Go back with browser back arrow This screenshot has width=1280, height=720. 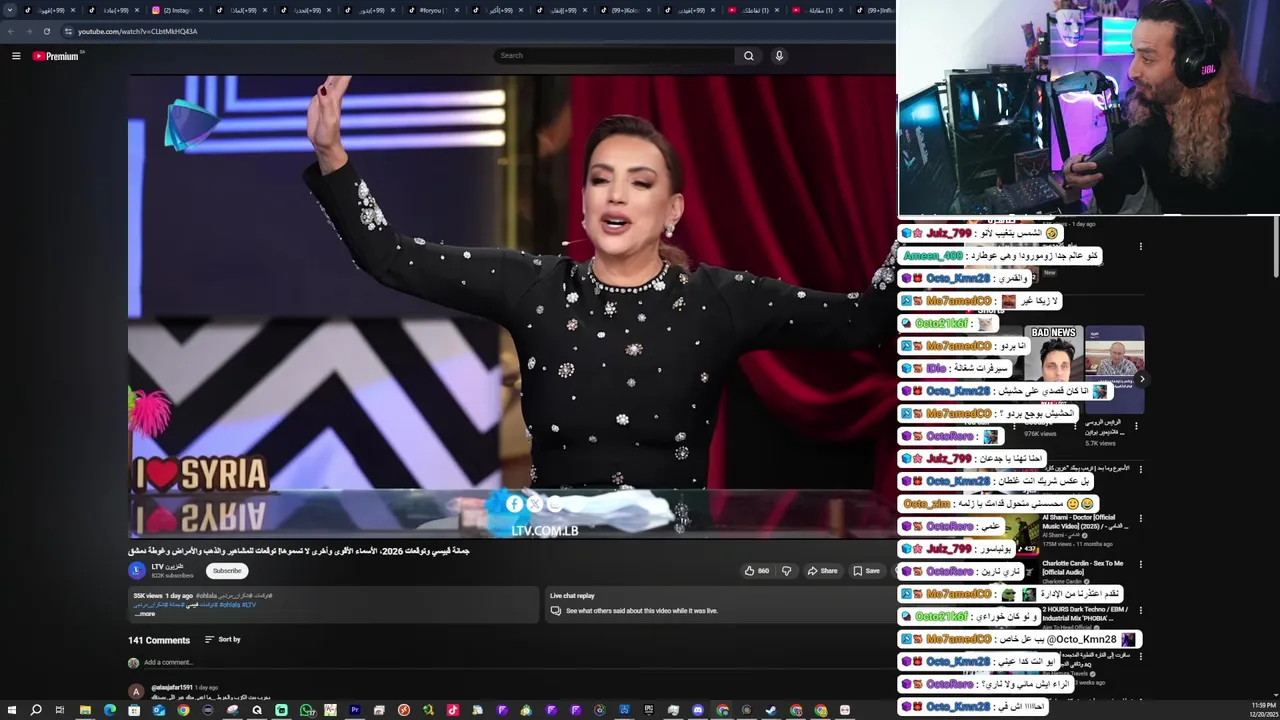(x=11, y=31)
